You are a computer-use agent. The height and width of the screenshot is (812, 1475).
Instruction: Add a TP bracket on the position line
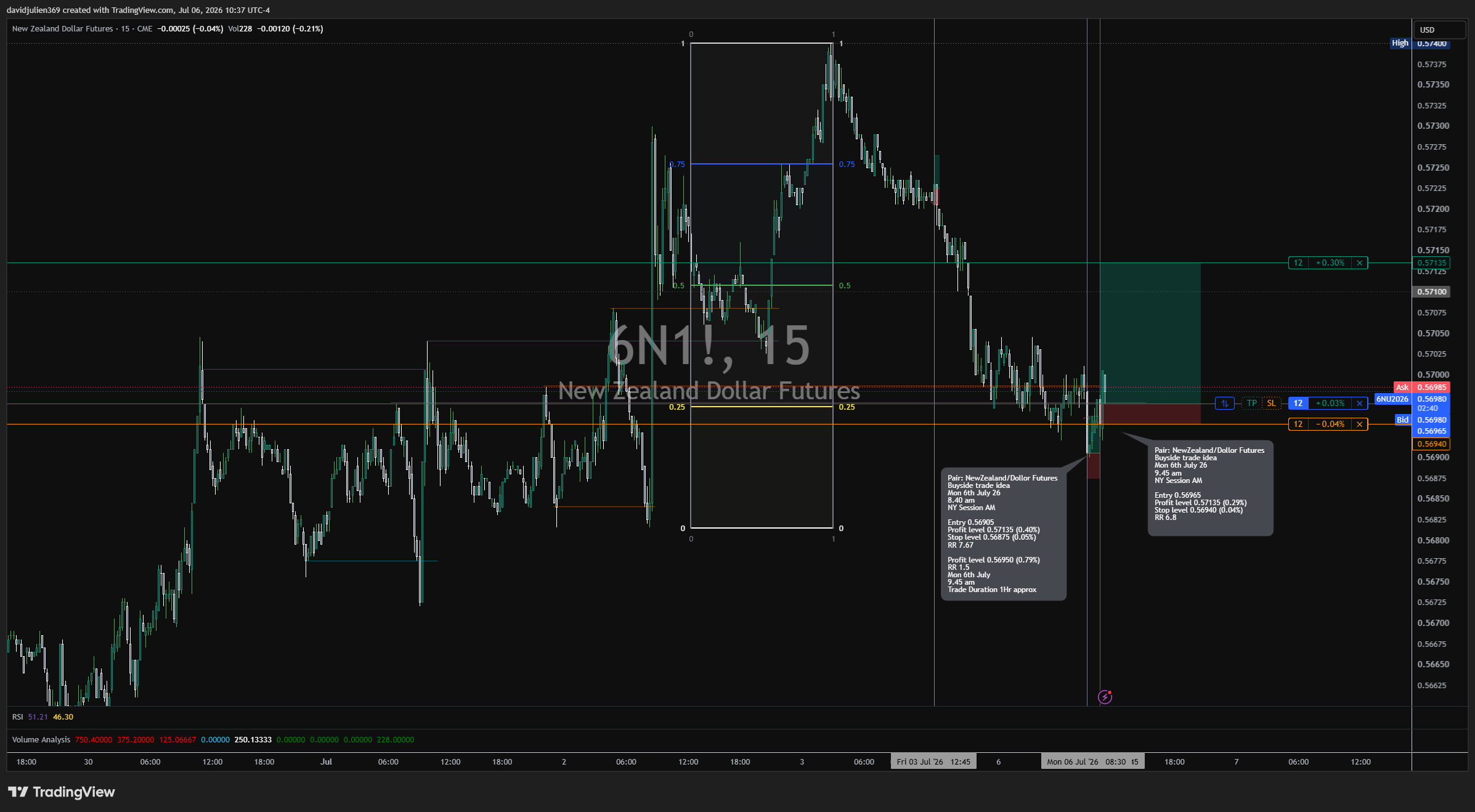pyautogui.click(x=1252, y=404)
